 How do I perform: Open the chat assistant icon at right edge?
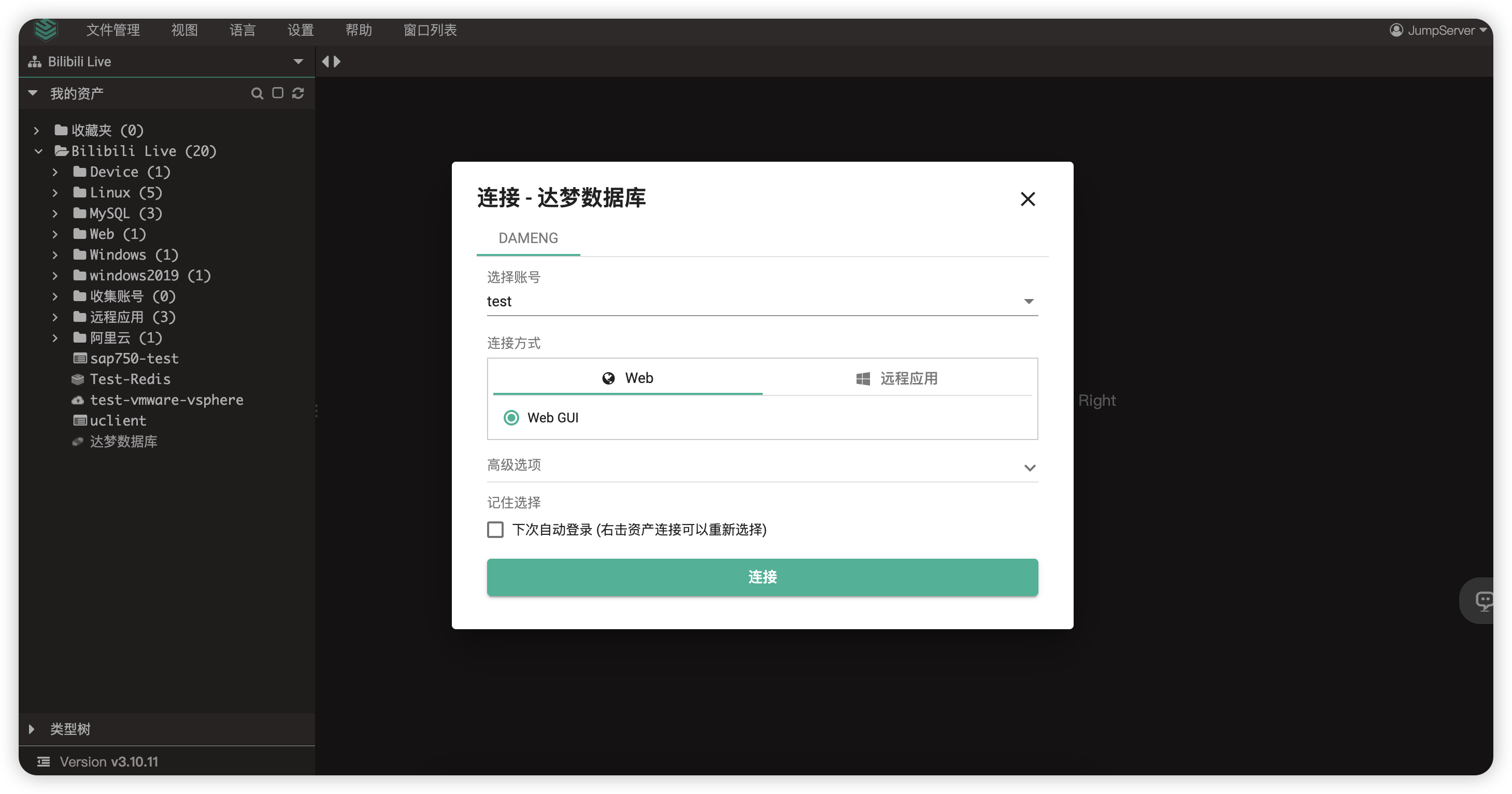(x=1484, y=600)
